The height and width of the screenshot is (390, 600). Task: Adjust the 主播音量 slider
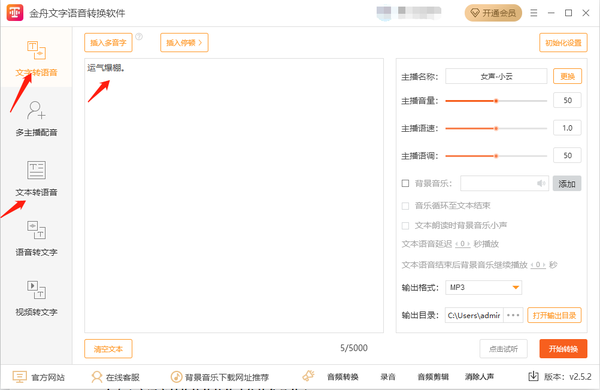496,101
